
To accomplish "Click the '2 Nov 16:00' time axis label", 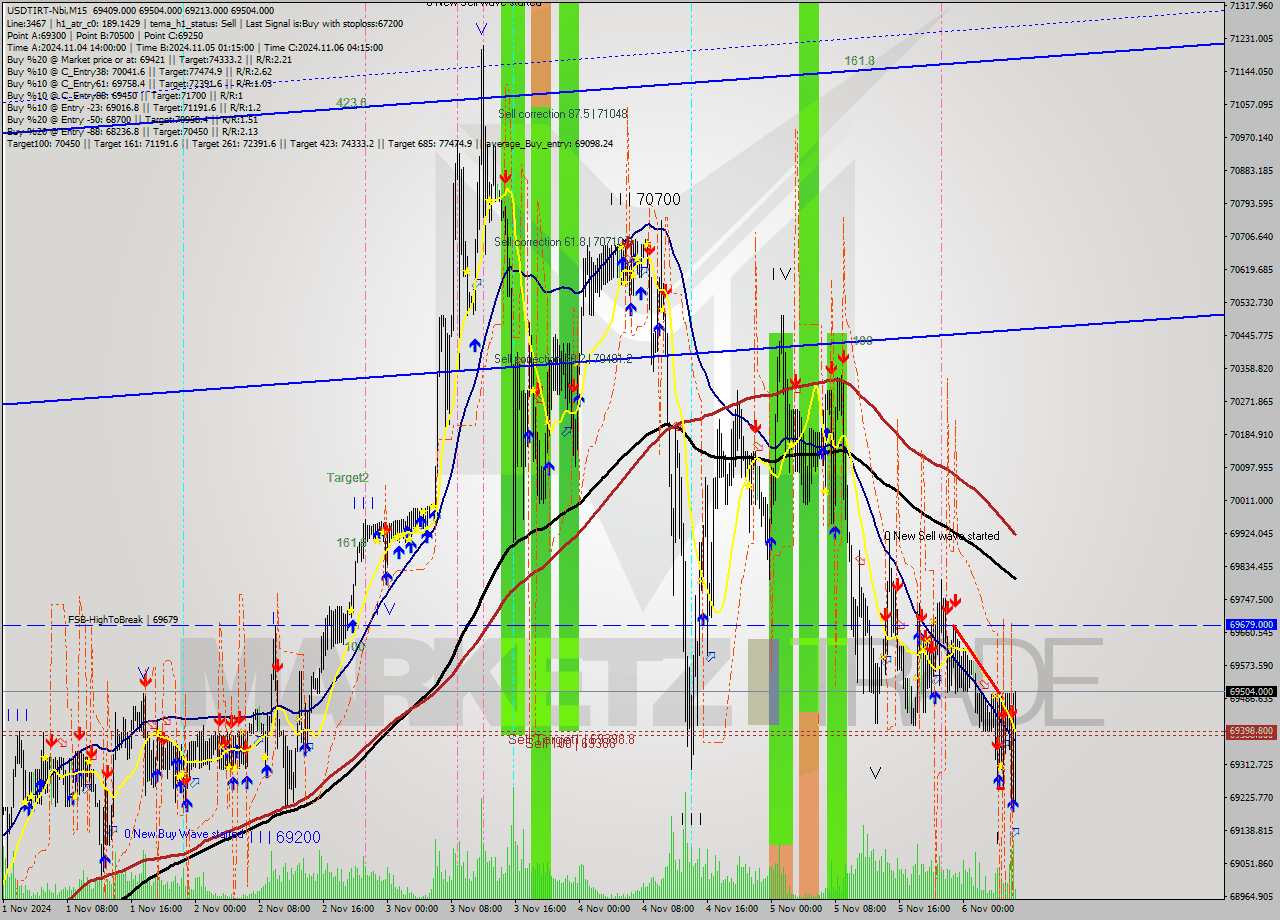I will click(348, 909).
